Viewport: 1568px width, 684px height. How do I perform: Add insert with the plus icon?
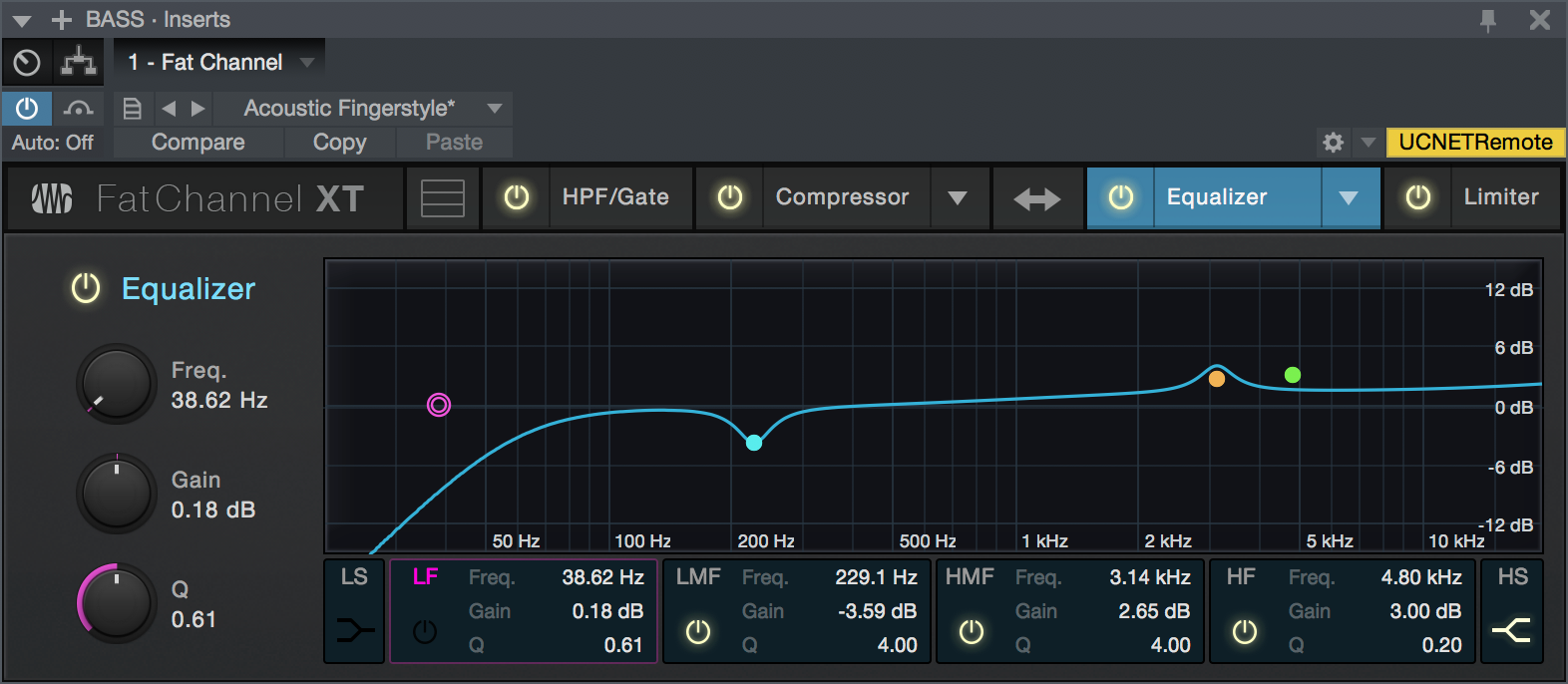click(x=62, y=20)
